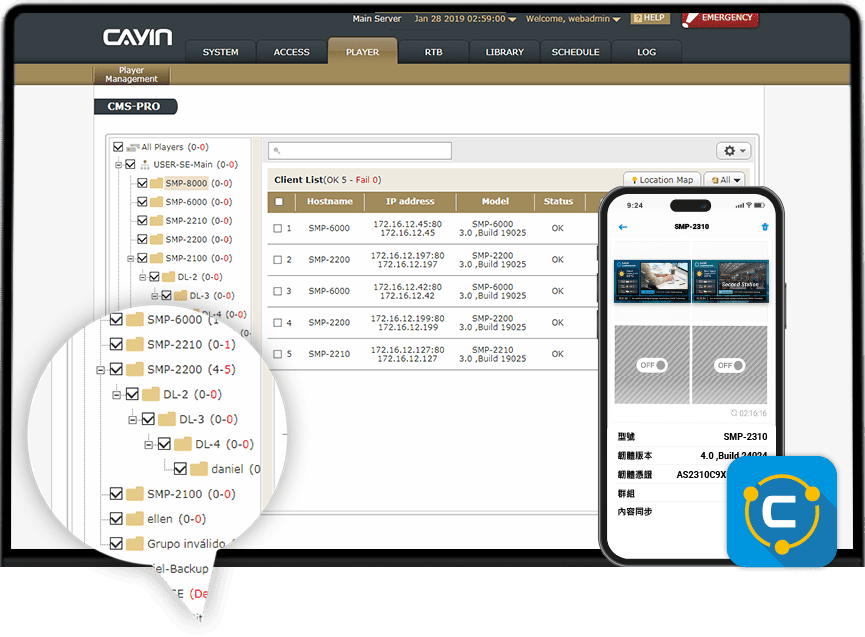Toggle the USER-SE-Main checkbox
Screen dimensions: 865x637
(130, 164)
